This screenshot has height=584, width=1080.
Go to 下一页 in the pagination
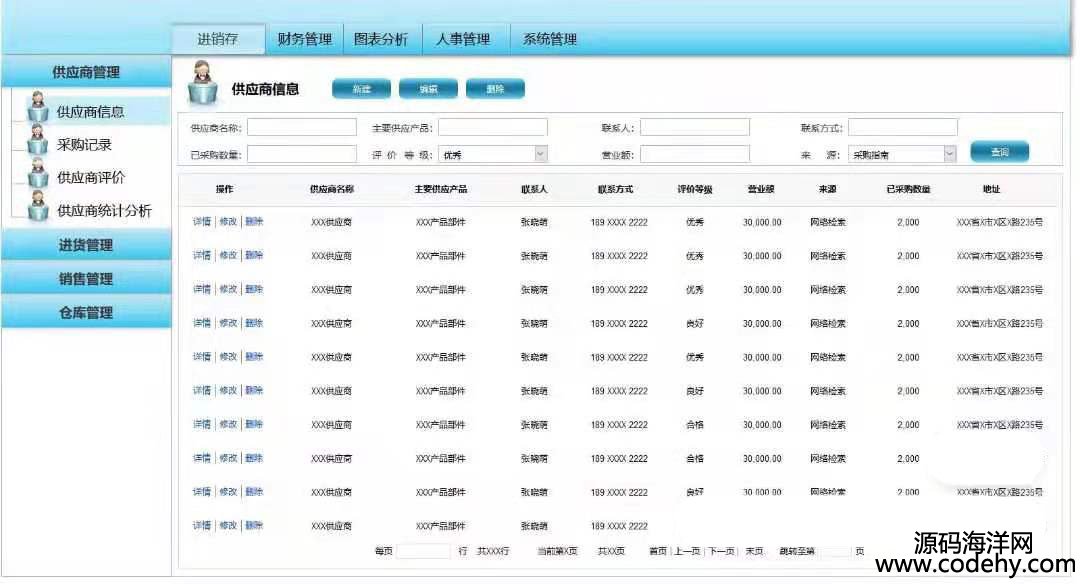pyautogui.click(x=720, y=551)
